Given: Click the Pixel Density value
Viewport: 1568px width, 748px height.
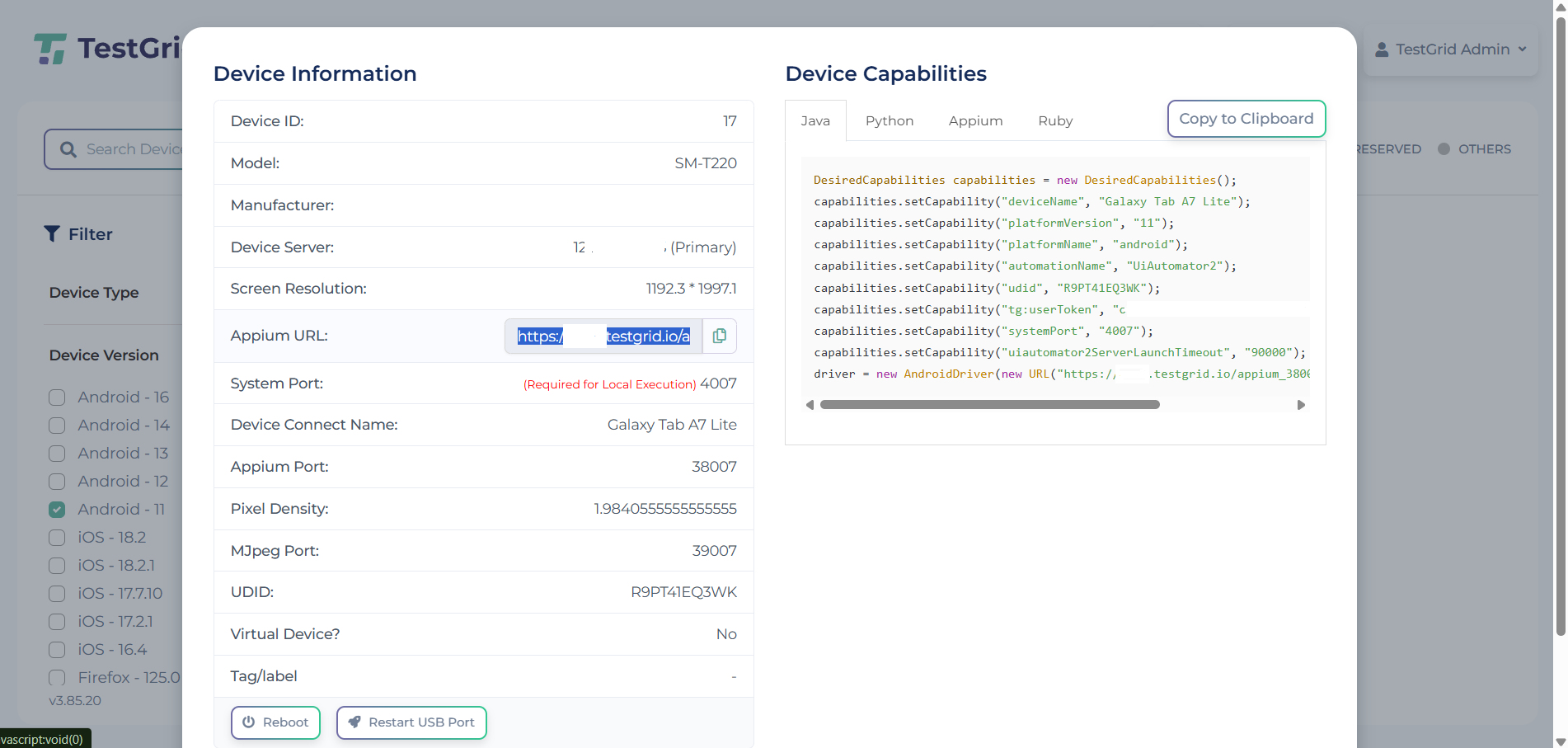Looking at the screenshot, I should pos(665,509).
